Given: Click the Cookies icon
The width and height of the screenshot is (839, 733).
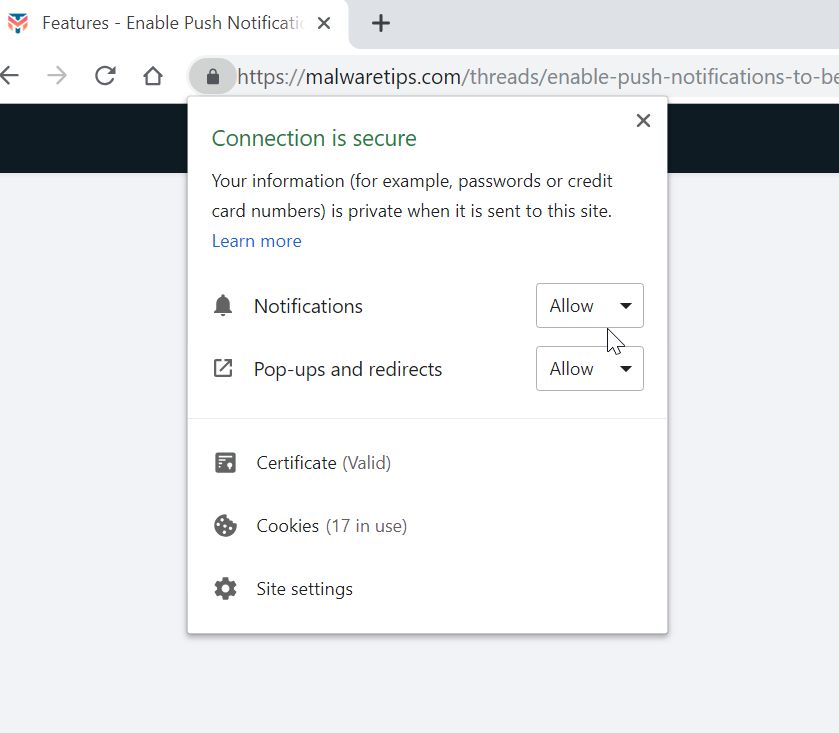Looking at the screenshot, I should click(225, 526).
